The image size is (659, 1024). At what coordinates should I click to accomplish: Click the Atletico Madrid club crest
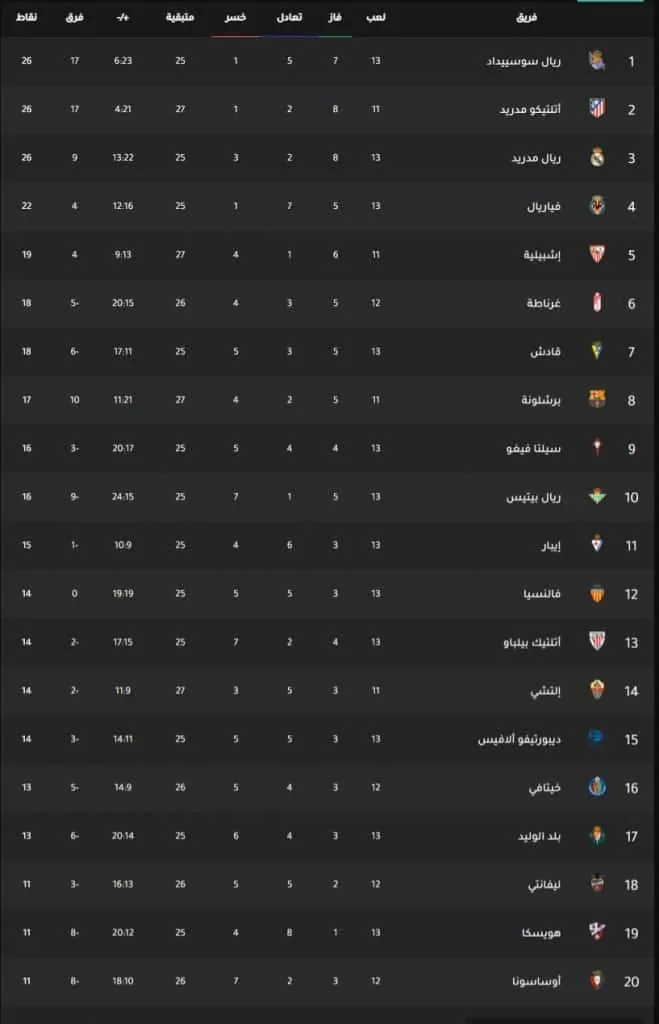pyautogui.click(x=597, y=109)
